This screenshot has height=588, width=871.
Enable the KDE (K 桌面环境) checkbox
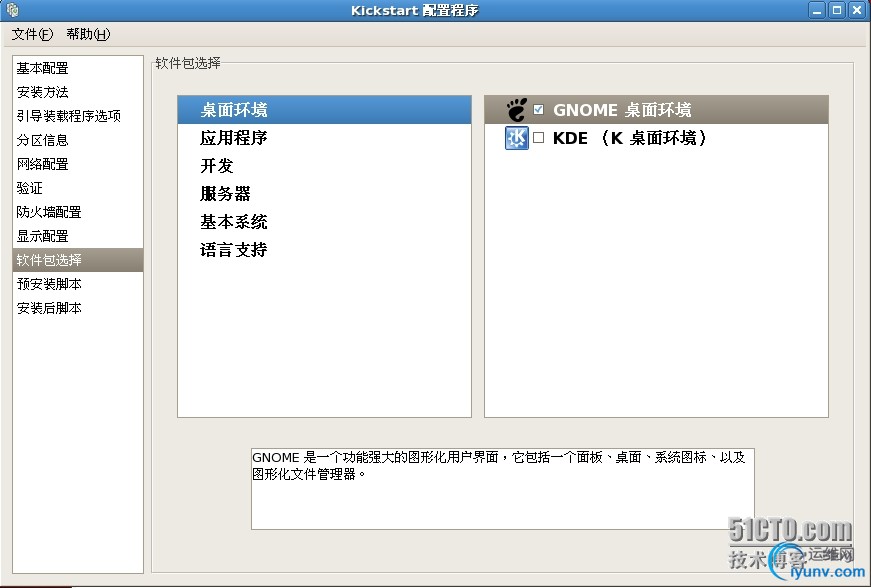tap(538, 138)
